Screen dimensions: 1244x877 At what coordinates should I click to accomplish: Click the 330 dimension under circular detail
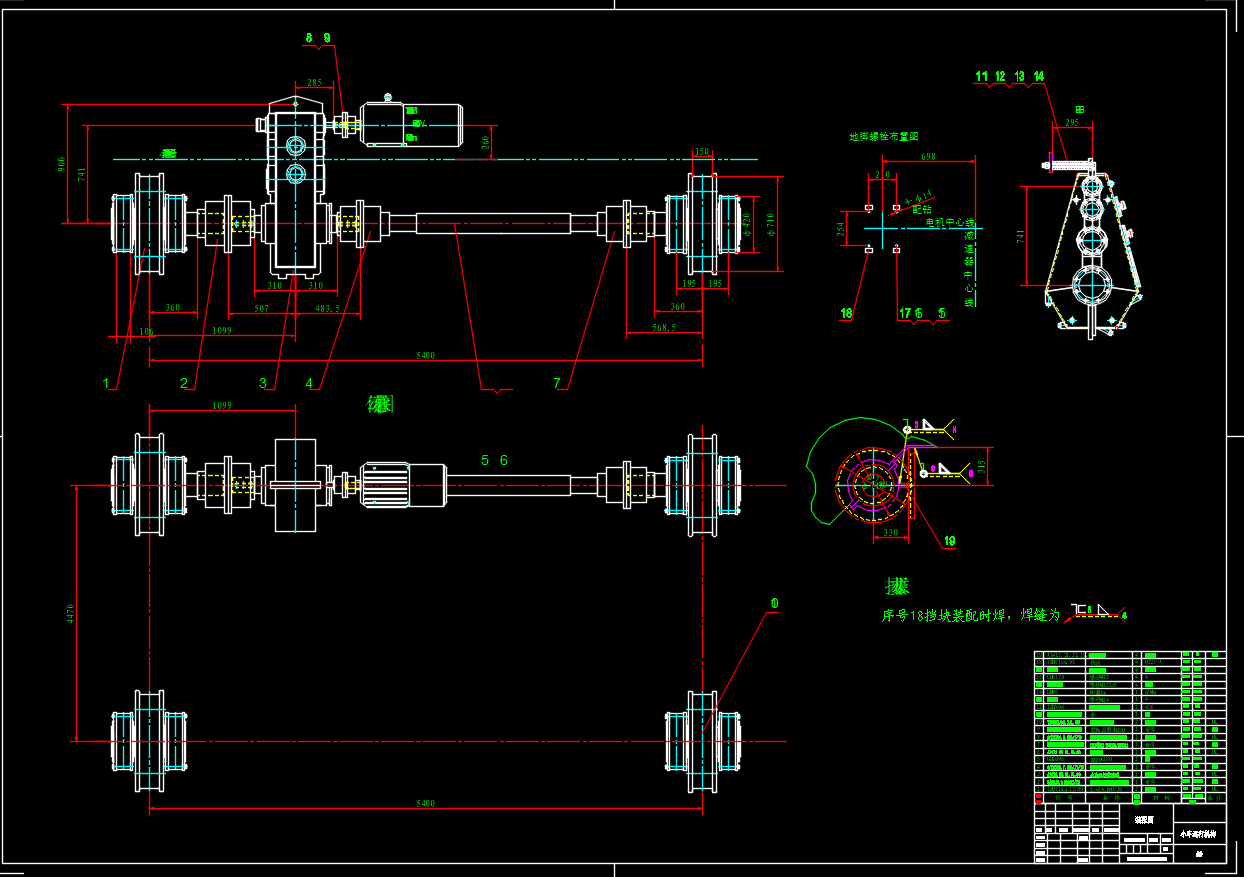click(889, 533)
